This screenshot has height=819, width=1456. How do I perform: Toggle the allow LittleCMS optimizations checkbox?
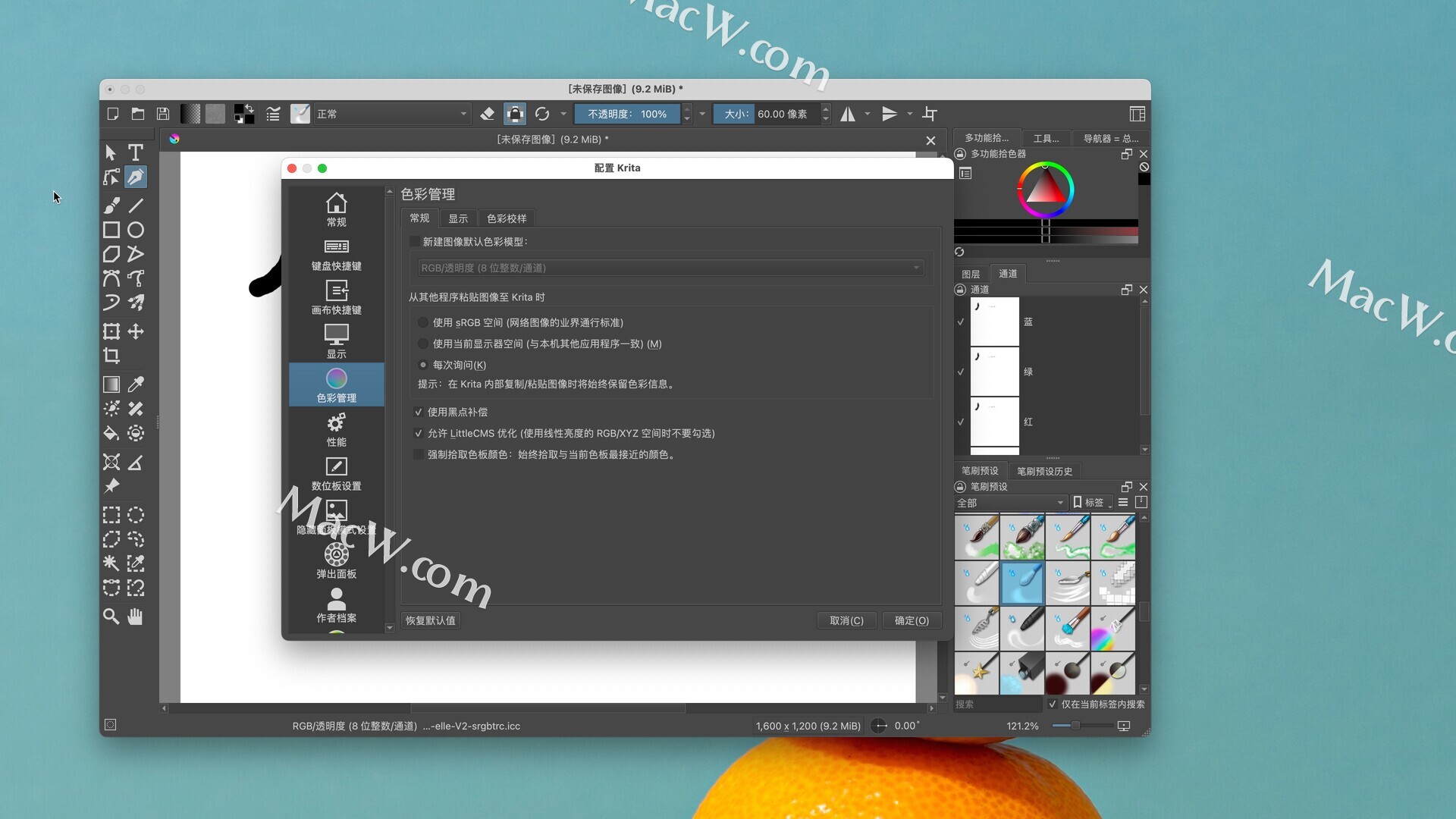(419, 433)
